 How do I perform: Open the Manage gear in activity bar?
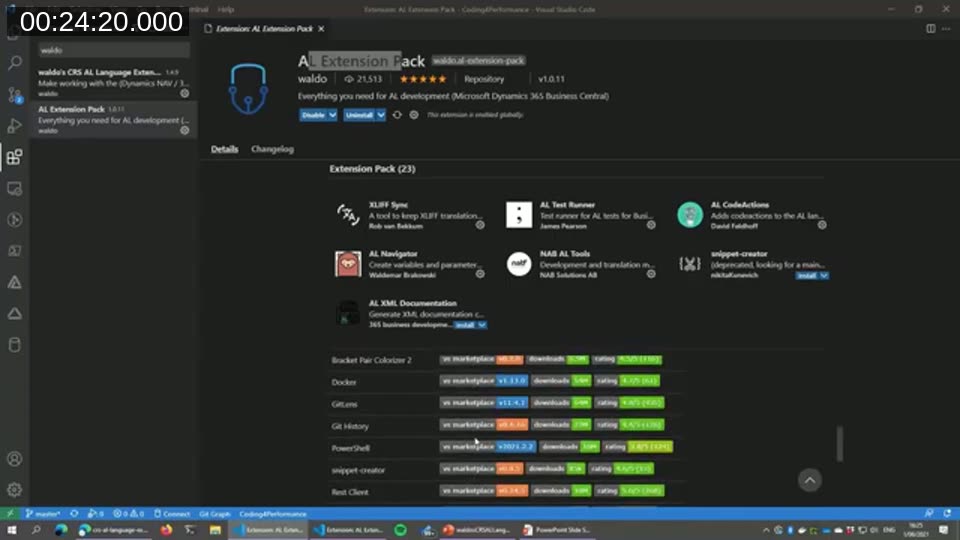(x=15, y=490)
